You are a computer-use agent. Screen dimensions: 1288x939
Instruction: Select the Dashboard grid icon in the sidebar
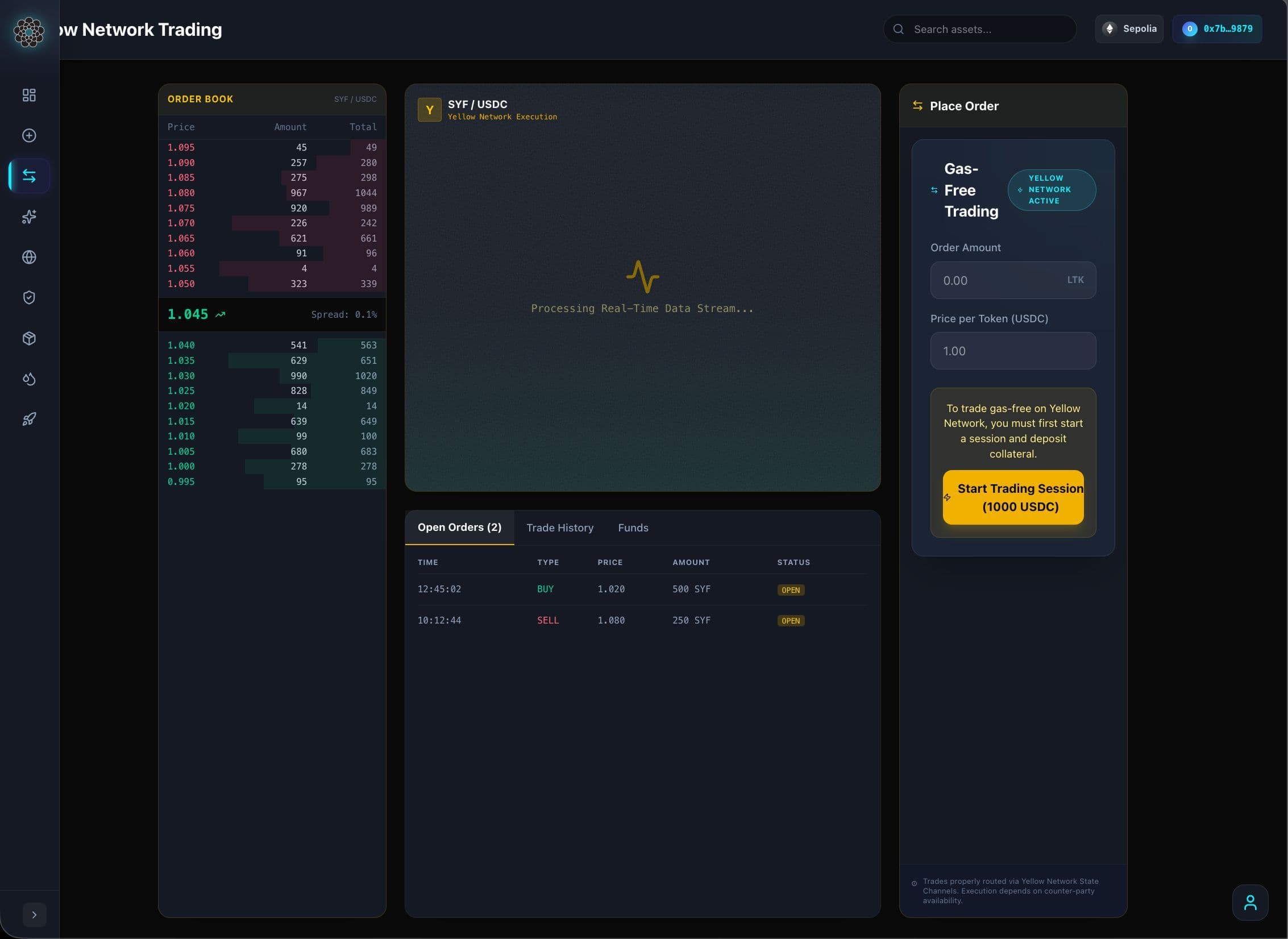(29, 95)
